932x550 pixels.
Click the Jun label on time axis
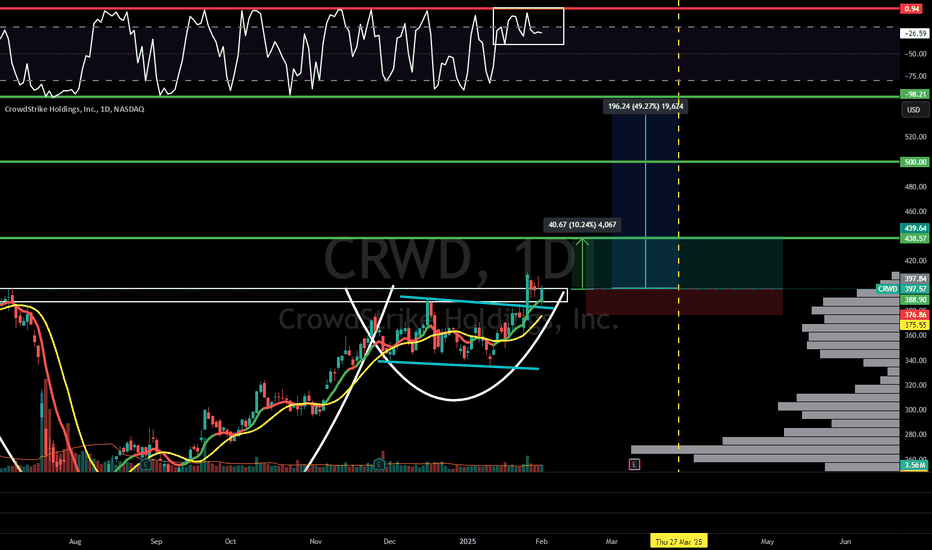(845, 542)
